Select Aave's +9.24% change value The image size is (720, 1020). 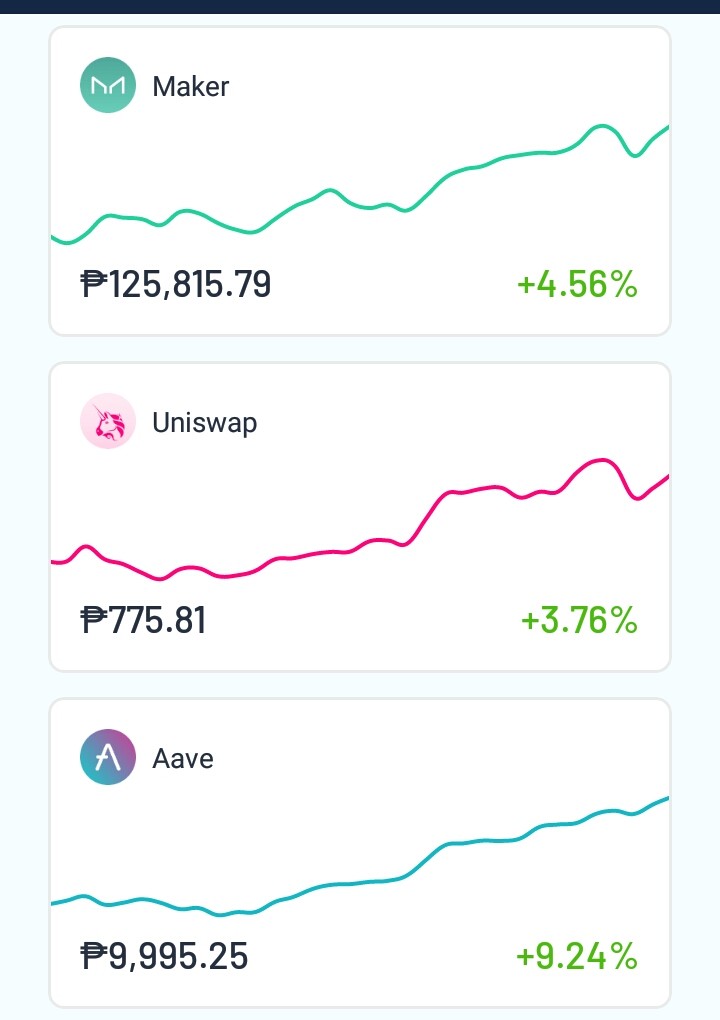(576, 956)
